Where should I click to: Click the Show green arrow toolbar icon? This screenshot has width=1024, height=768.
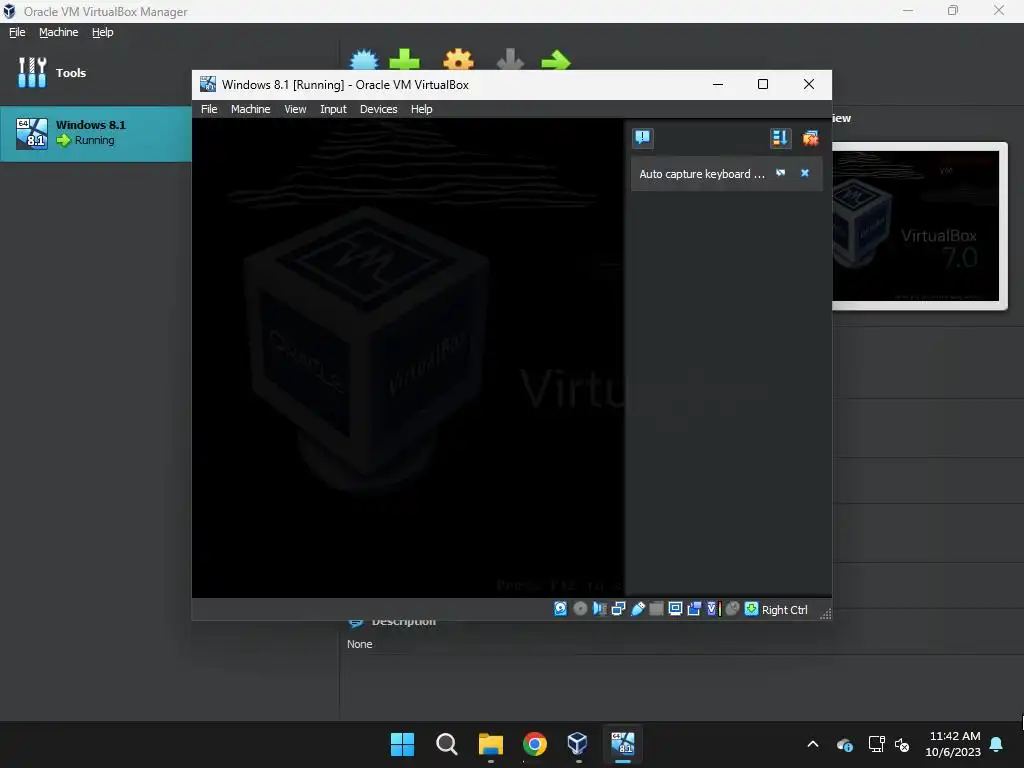click(x=556, y=60)
